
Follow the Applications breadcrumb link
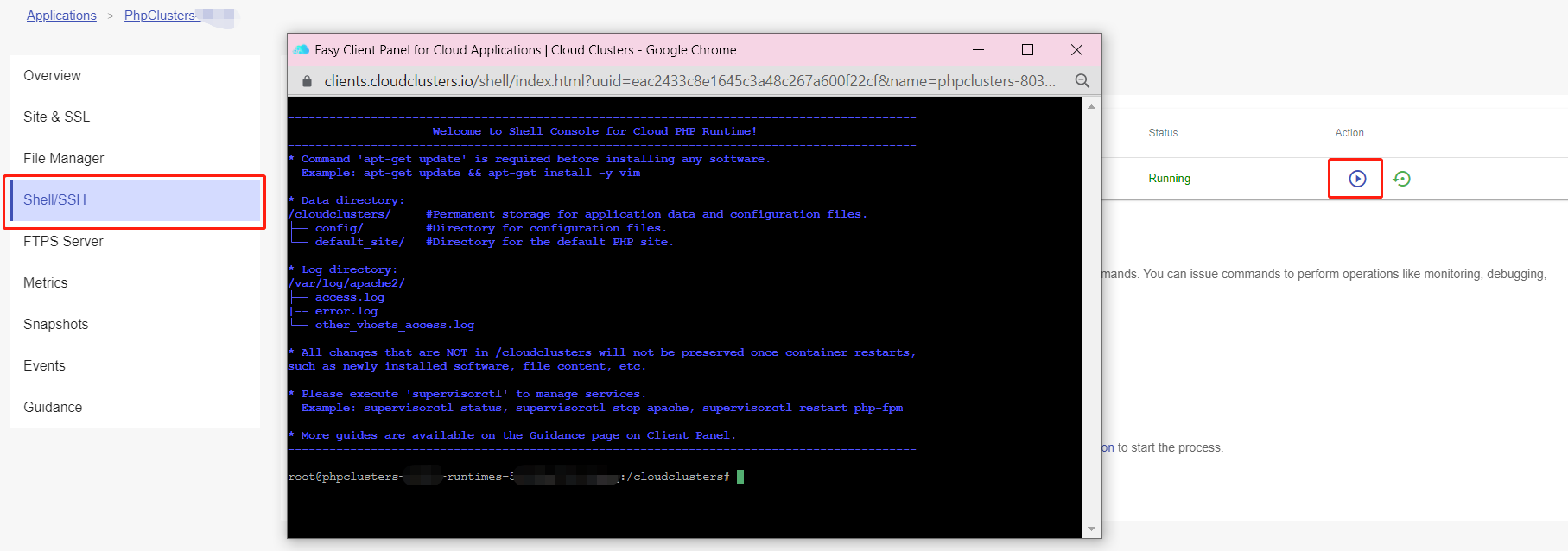point(61,16)
